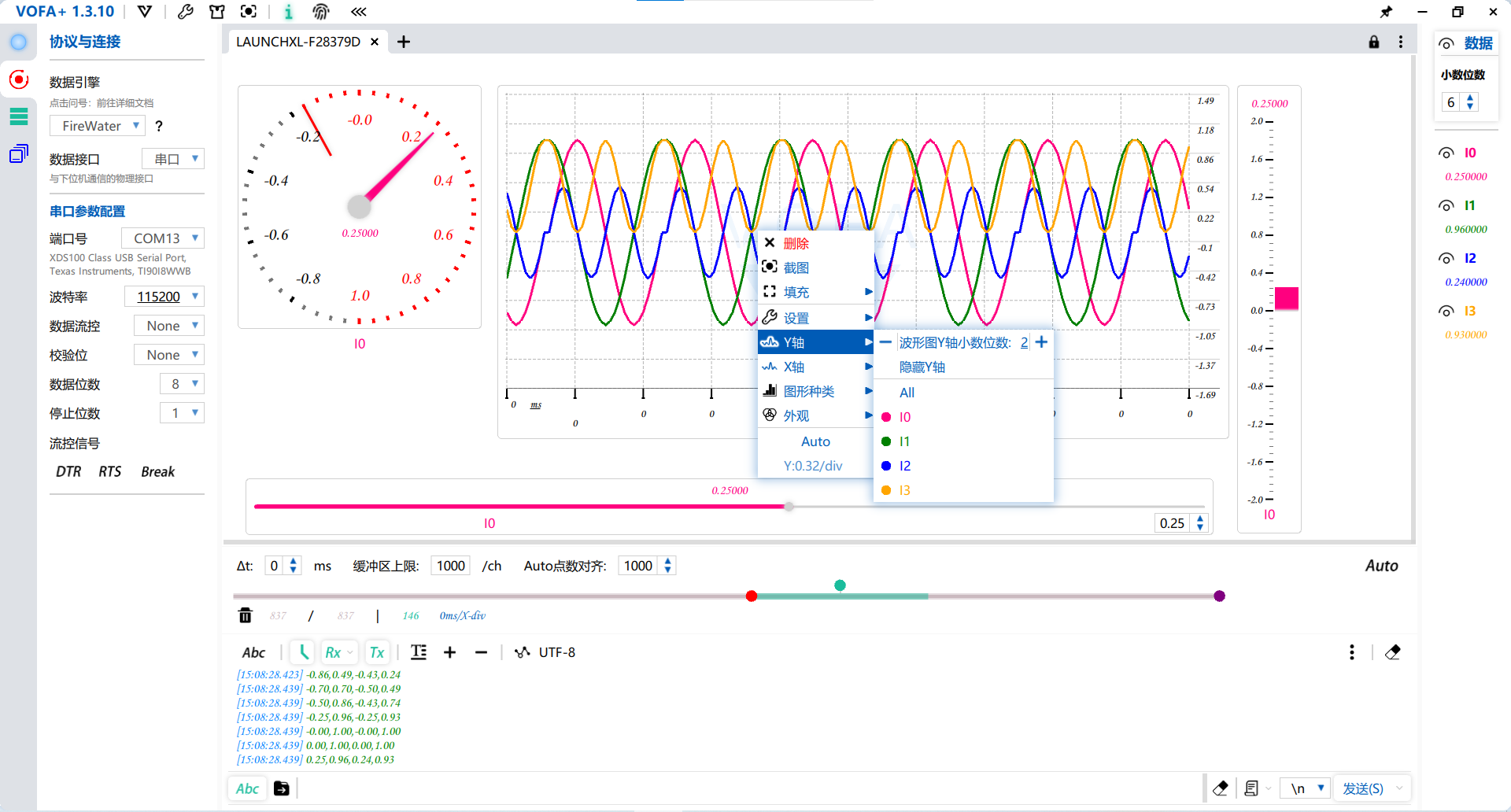Open the FireWater data engine dropdown
This screenshot has height=812, width=1511.
(x=98, y=126)
